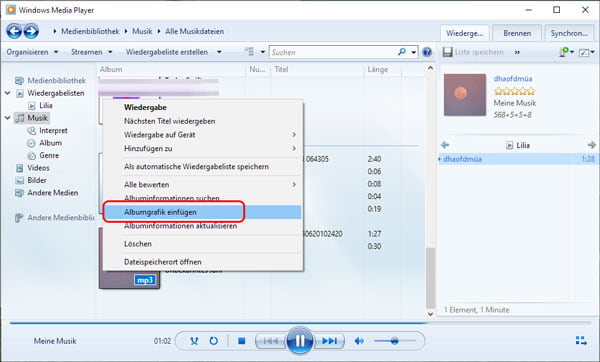This screenshot has height=362, width=600.
Task: Expand the view options dropdown arrow
Action: (x=263, y=52)
